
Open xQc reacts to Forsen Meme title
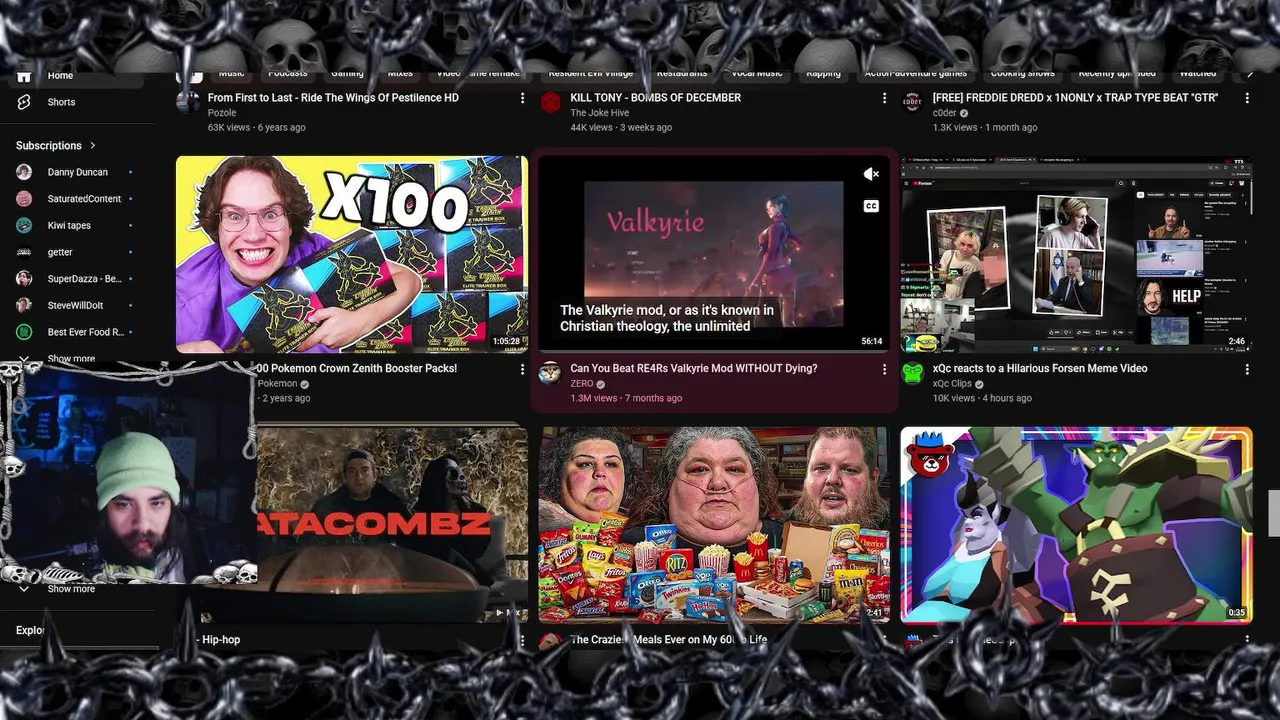coord(1040,369)
